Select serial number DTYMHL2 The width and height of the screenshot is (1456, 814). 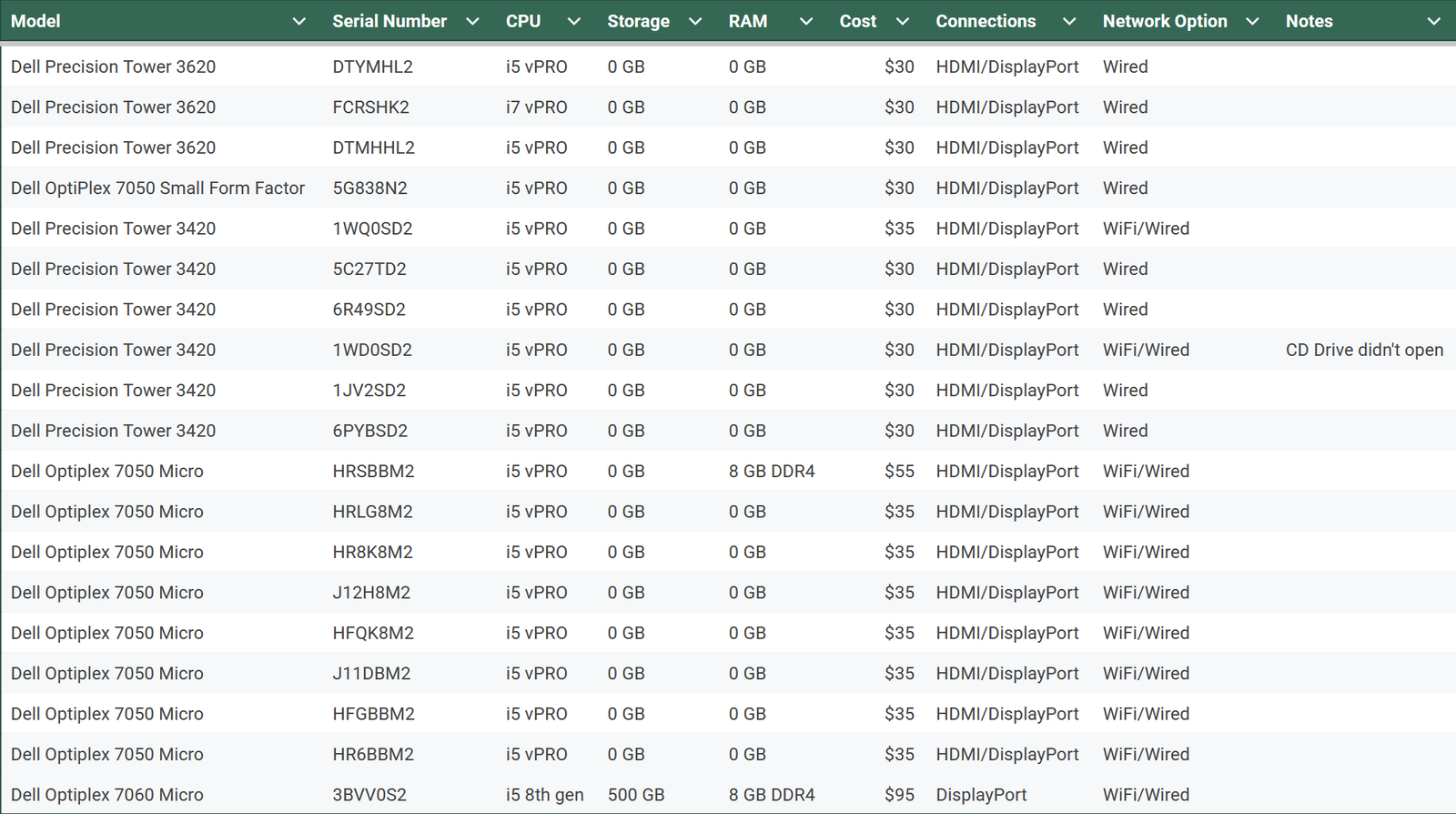click(x=373, y=66)
